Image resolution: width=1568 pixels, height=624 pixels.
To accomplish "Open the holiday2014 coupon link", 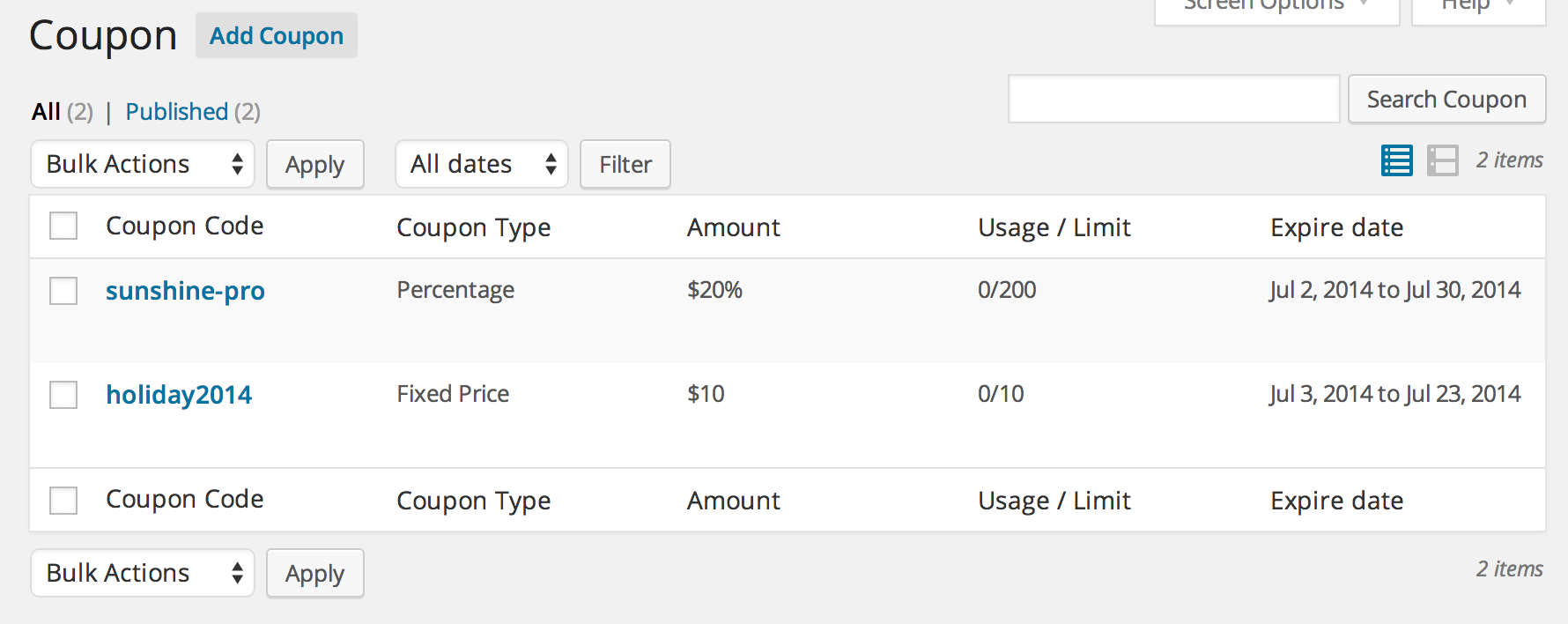I will [179, 395].
